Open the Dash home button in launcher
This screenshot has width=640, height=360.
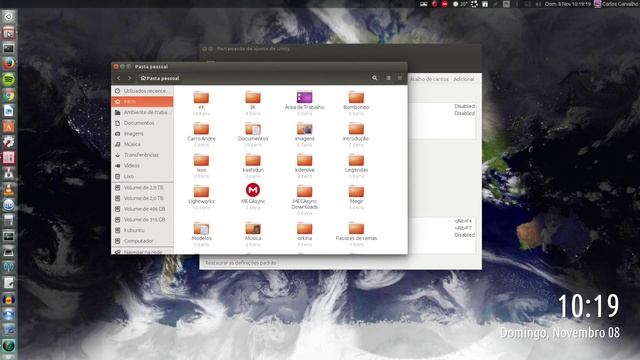coord(9,17)
